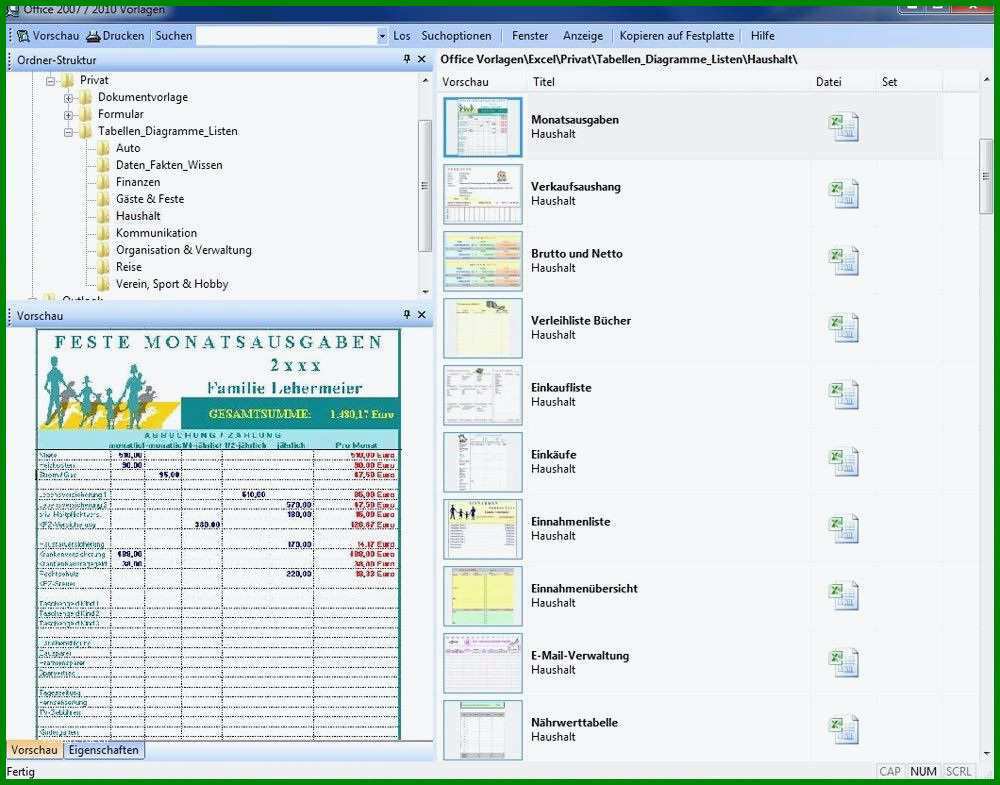The height and width of the screenshot is (785, 1000).
Task: Collapse the Tabellen_Diagramme_Listen node
Action: (69, 133)
